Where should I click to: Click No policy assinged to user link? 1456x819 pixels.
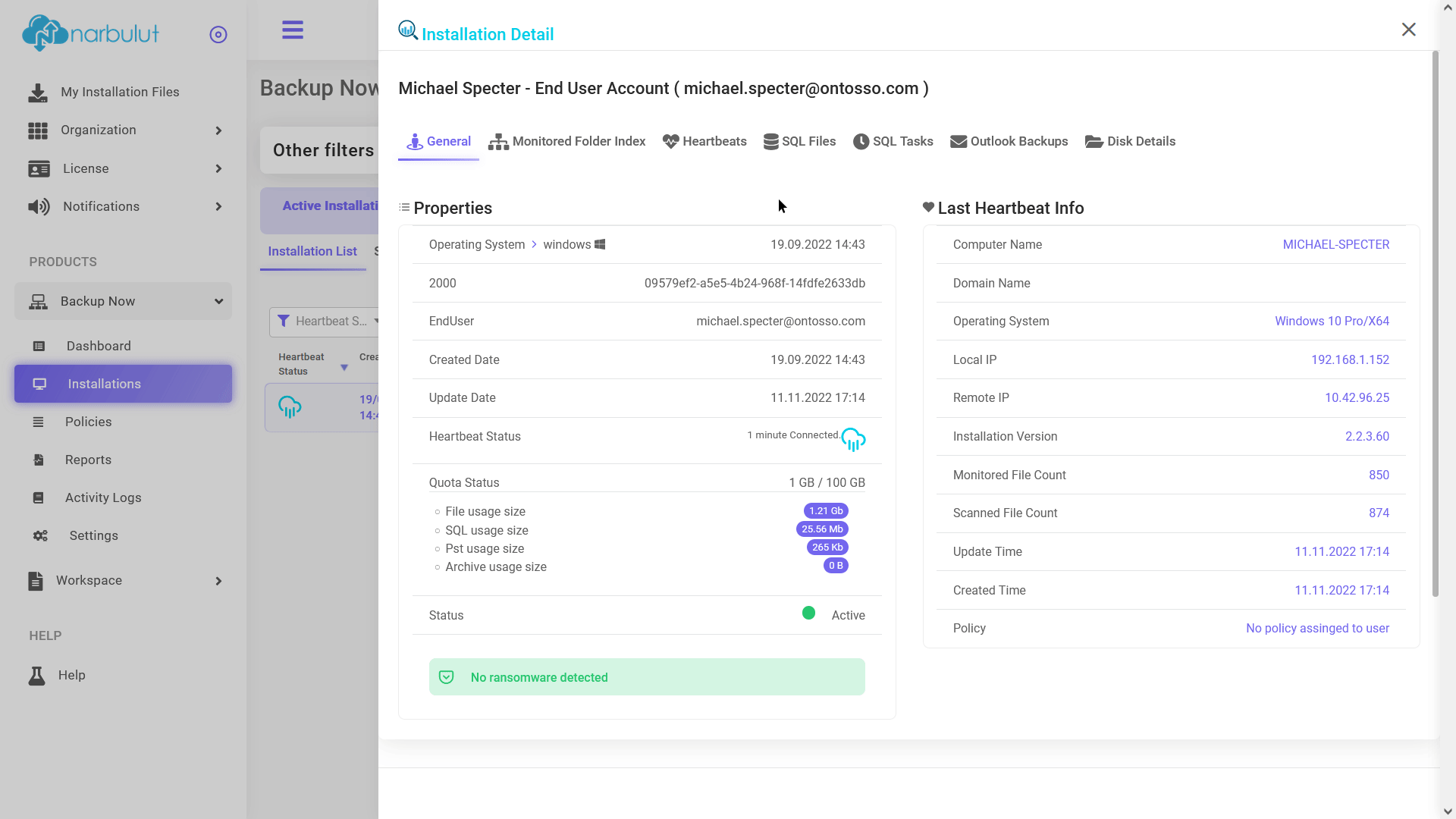(x=1318, y=628)
